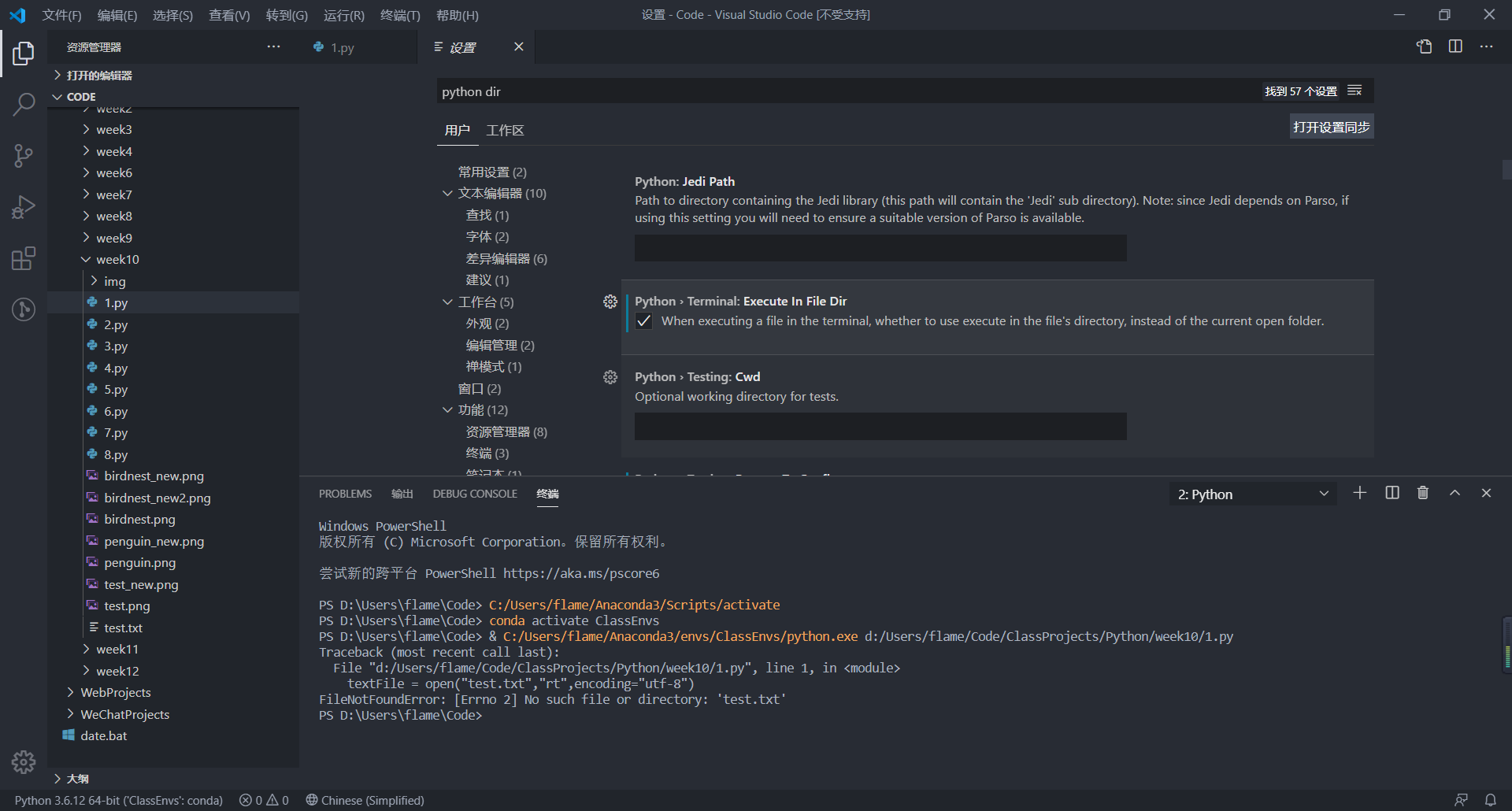Click the Testing Cwd input field
The height and width of the screenshot is (811, 1512).
pos(880,427)
